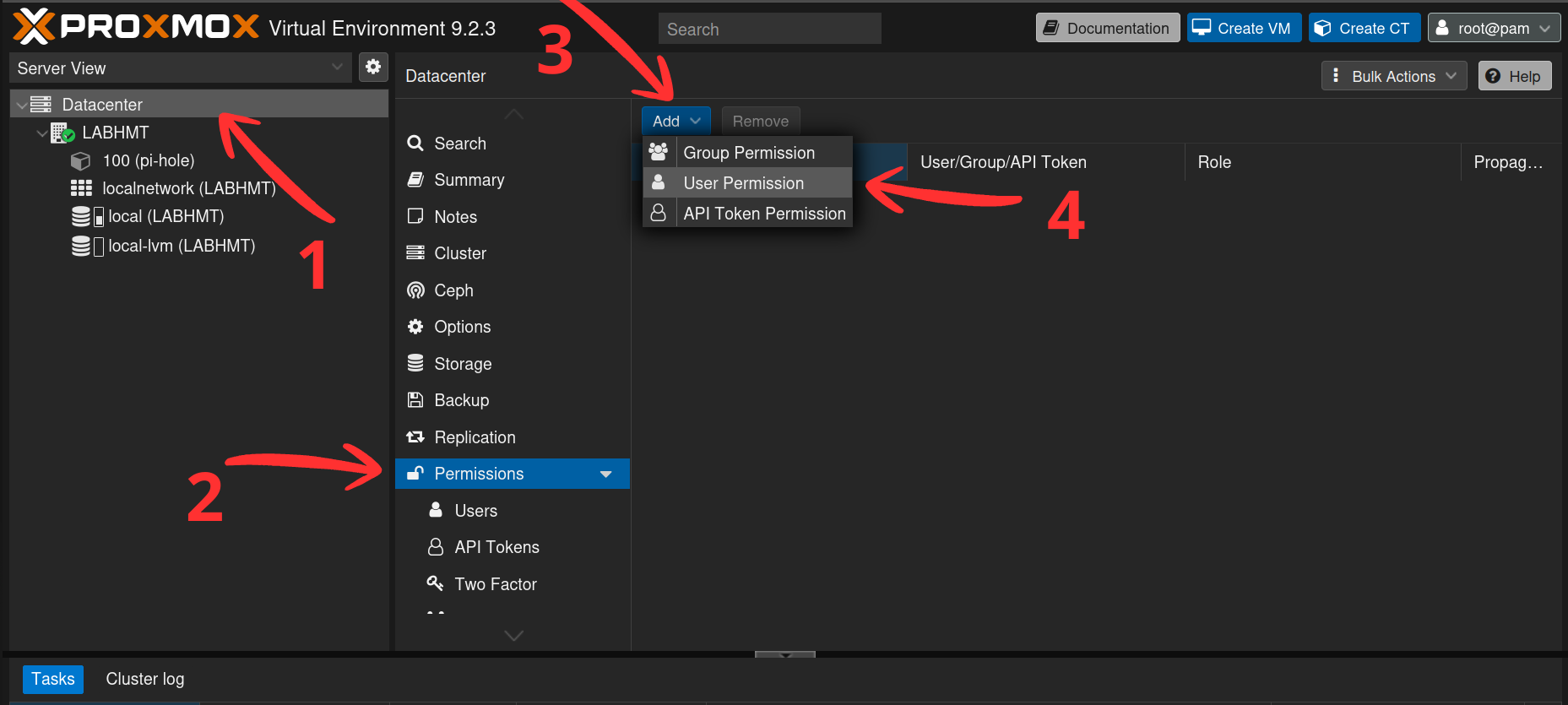This screenshot has height=705, width=1568.
Task: Click the User/Group/API Token column header
Action: (x=1045, y=162)
